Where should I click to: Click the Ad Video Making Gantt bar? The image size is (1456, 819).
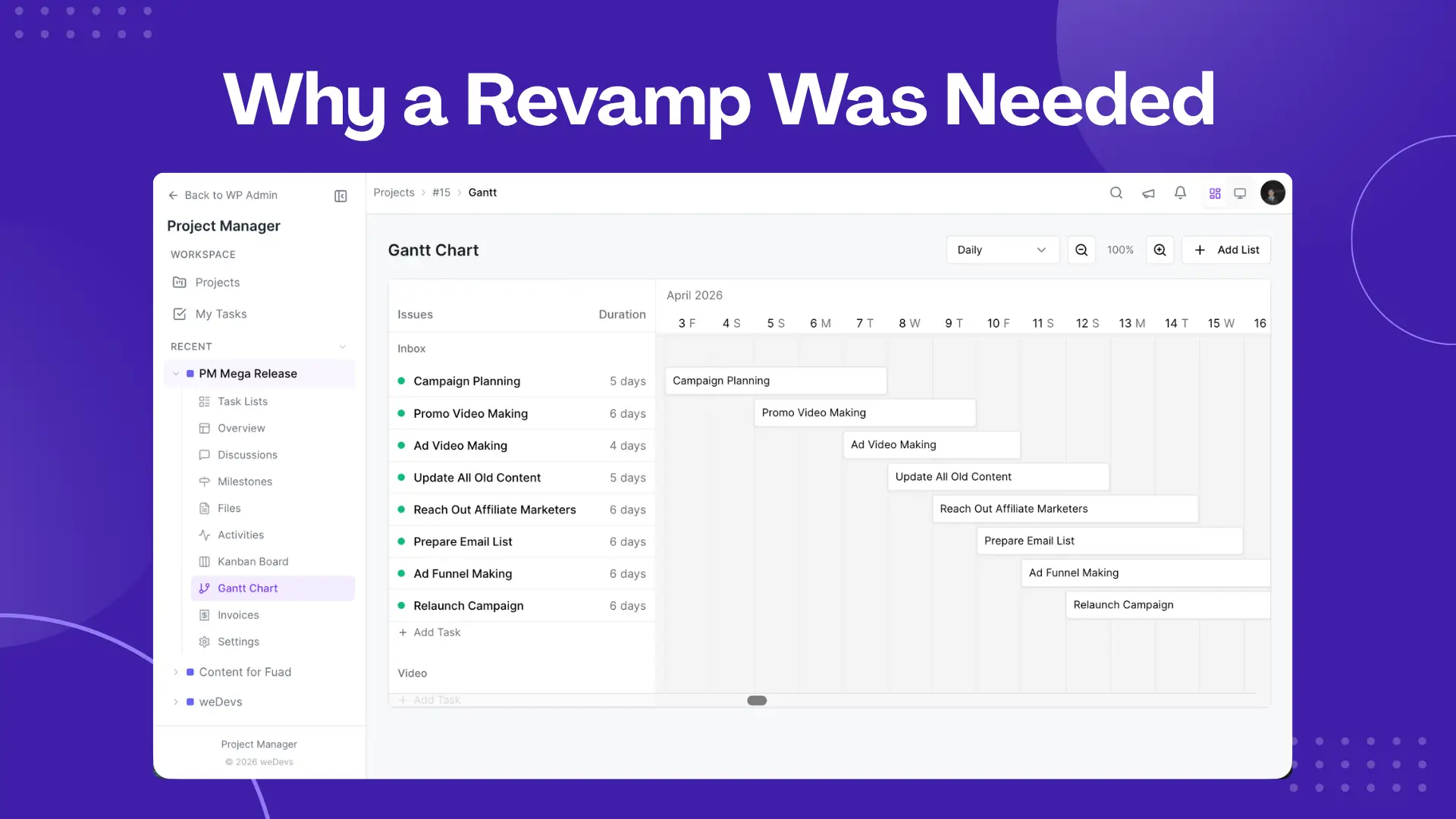pyautogui.click(x=931, y=444)
